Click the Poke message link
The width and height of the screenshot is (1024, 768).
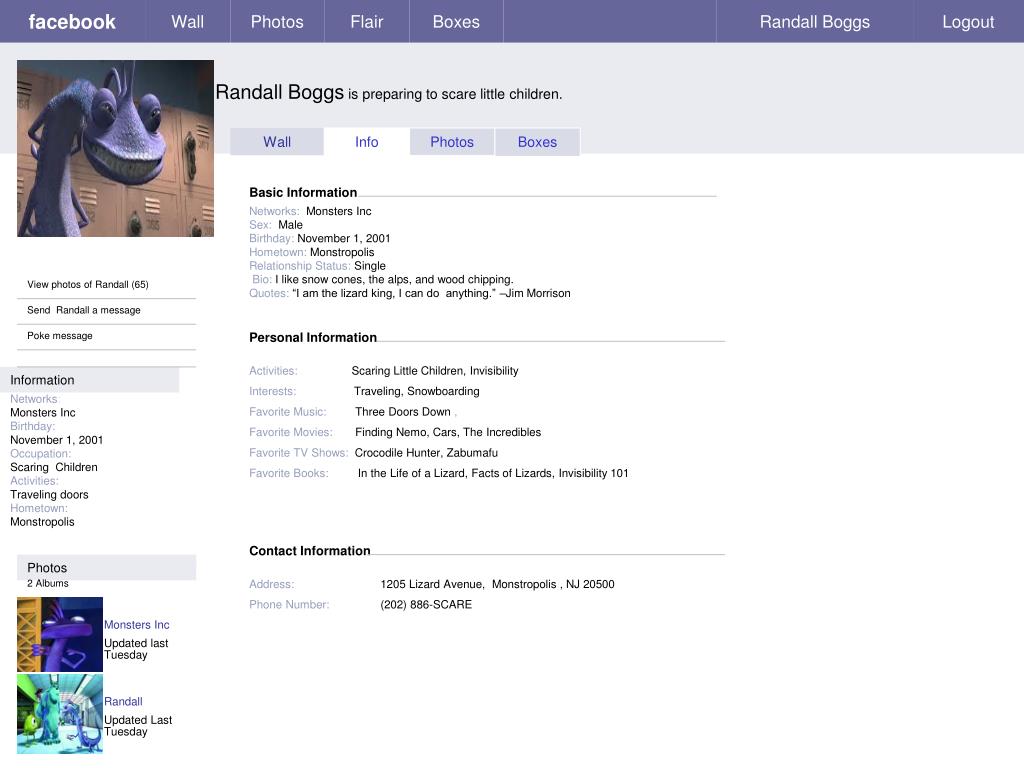(60, 336)
